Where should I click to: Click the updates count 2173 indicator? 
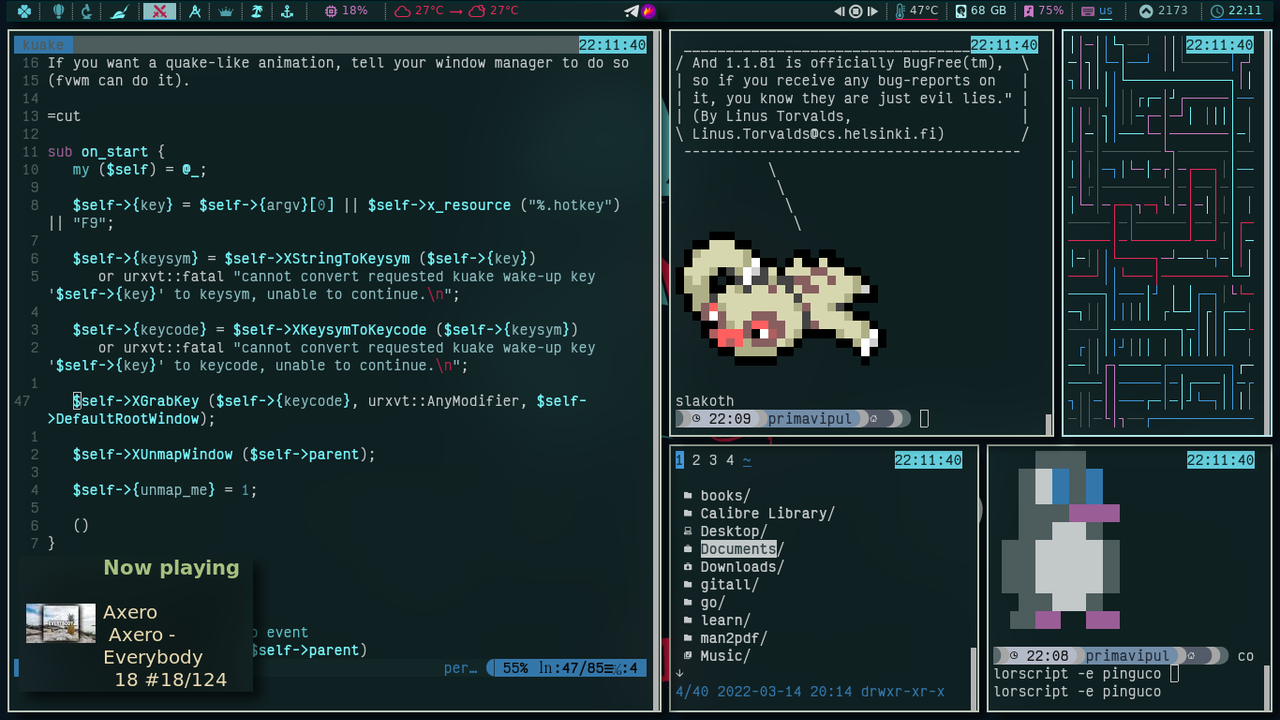(x=1164, y=11)
